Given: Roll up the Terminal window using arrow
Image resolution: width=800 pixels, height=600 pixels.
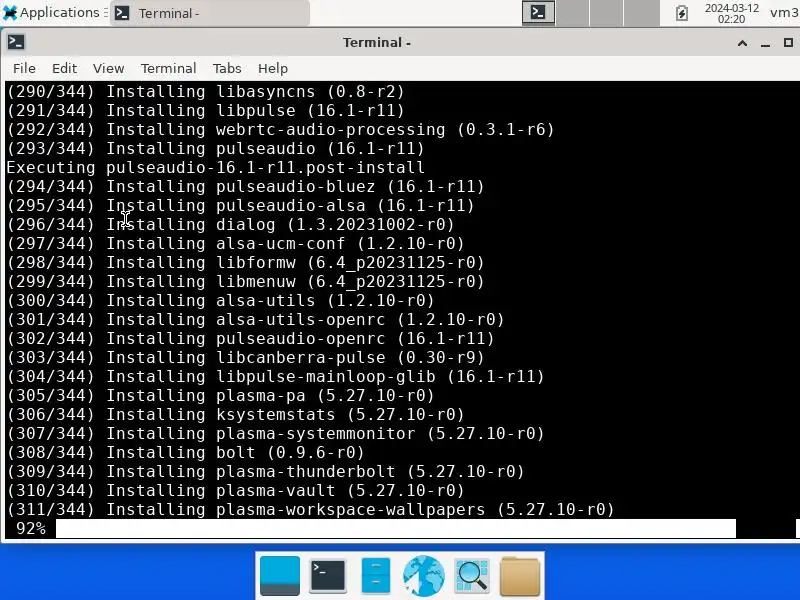Looking at the screenshot, I should (742, 43).
